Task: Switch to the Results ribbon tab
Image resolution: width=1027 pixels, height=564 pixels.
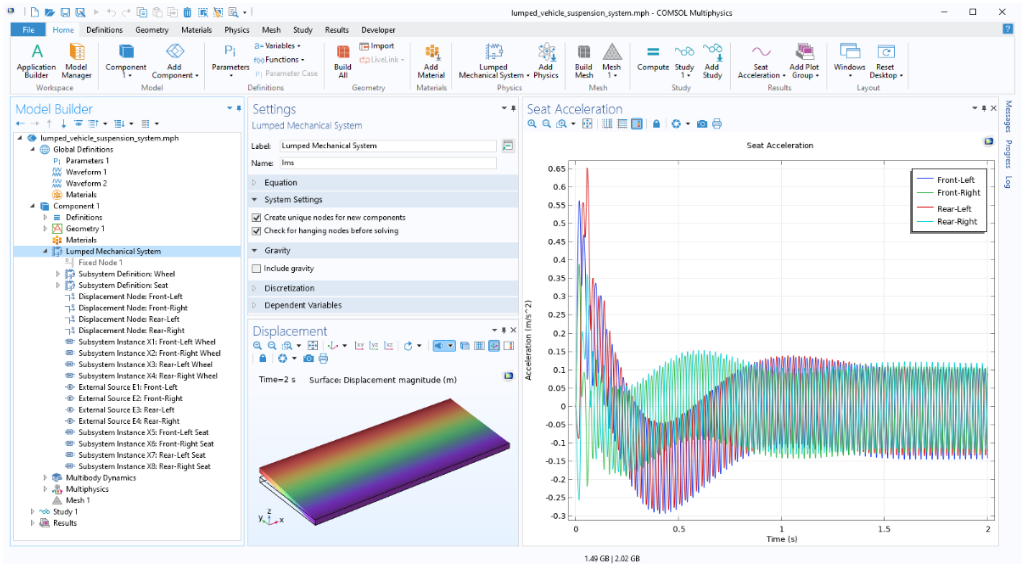Action: pos(337,30)
